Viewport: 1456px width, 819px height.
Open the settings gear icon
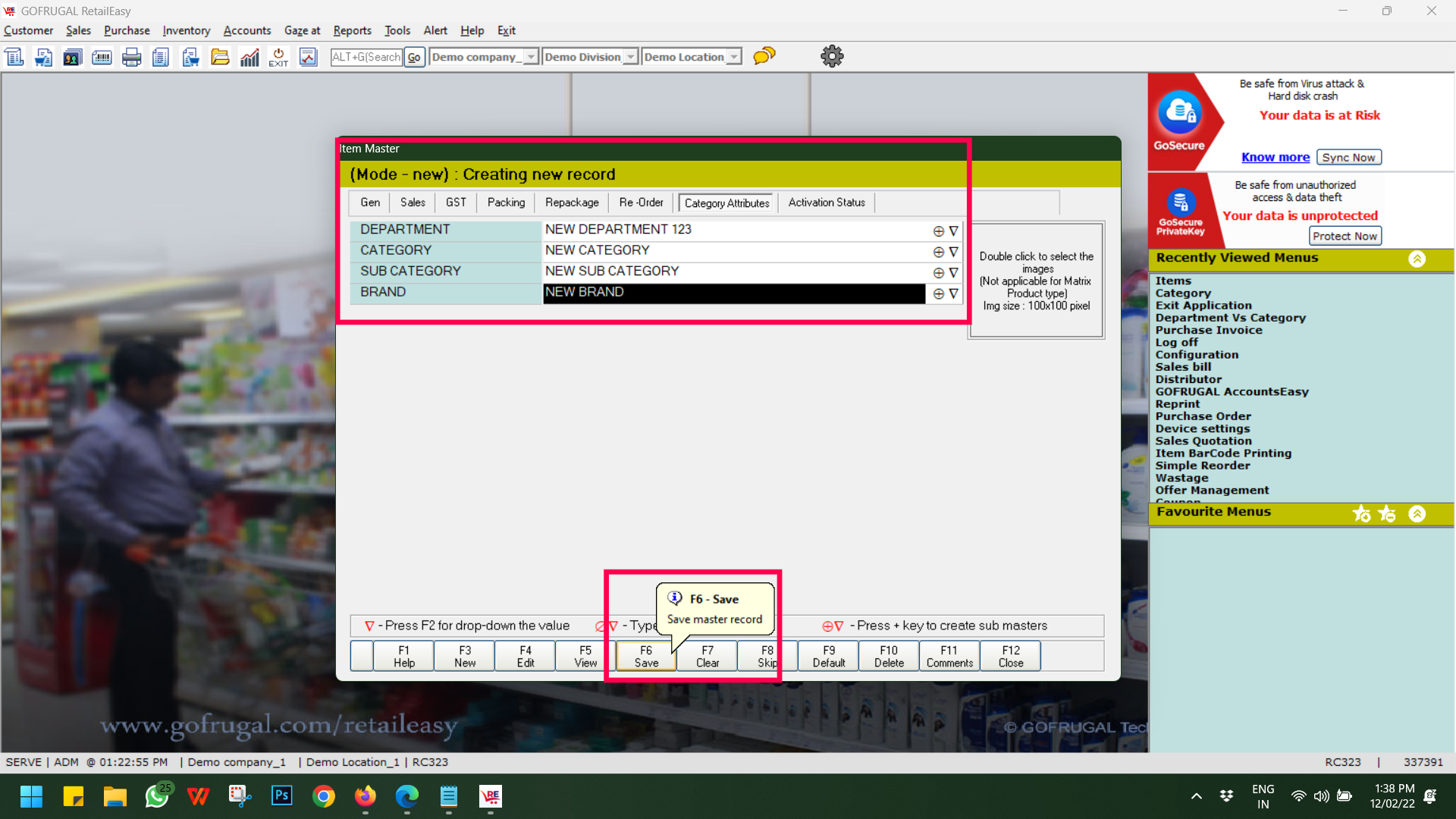tap(832, 56)
